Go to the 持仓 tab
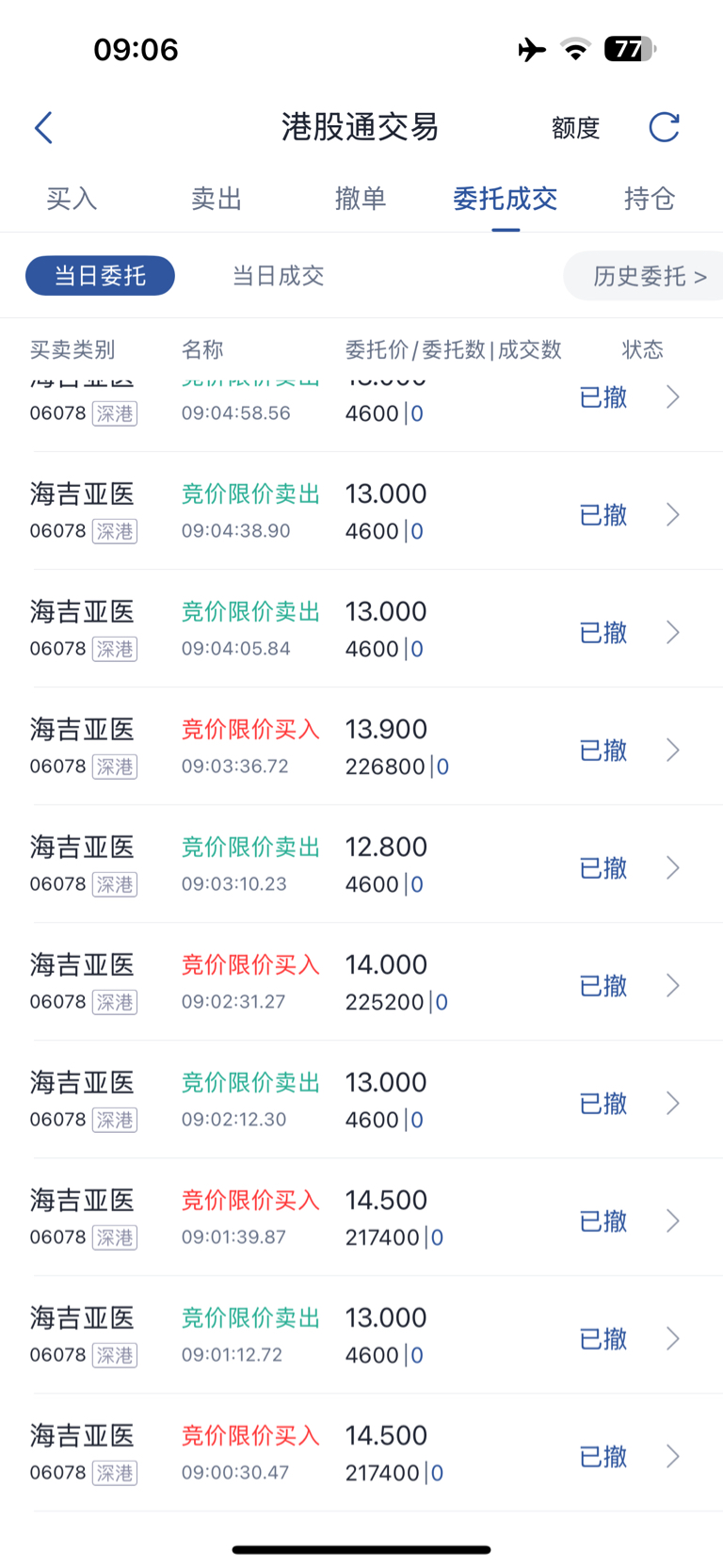The image size is (723, 1568). 650,199
